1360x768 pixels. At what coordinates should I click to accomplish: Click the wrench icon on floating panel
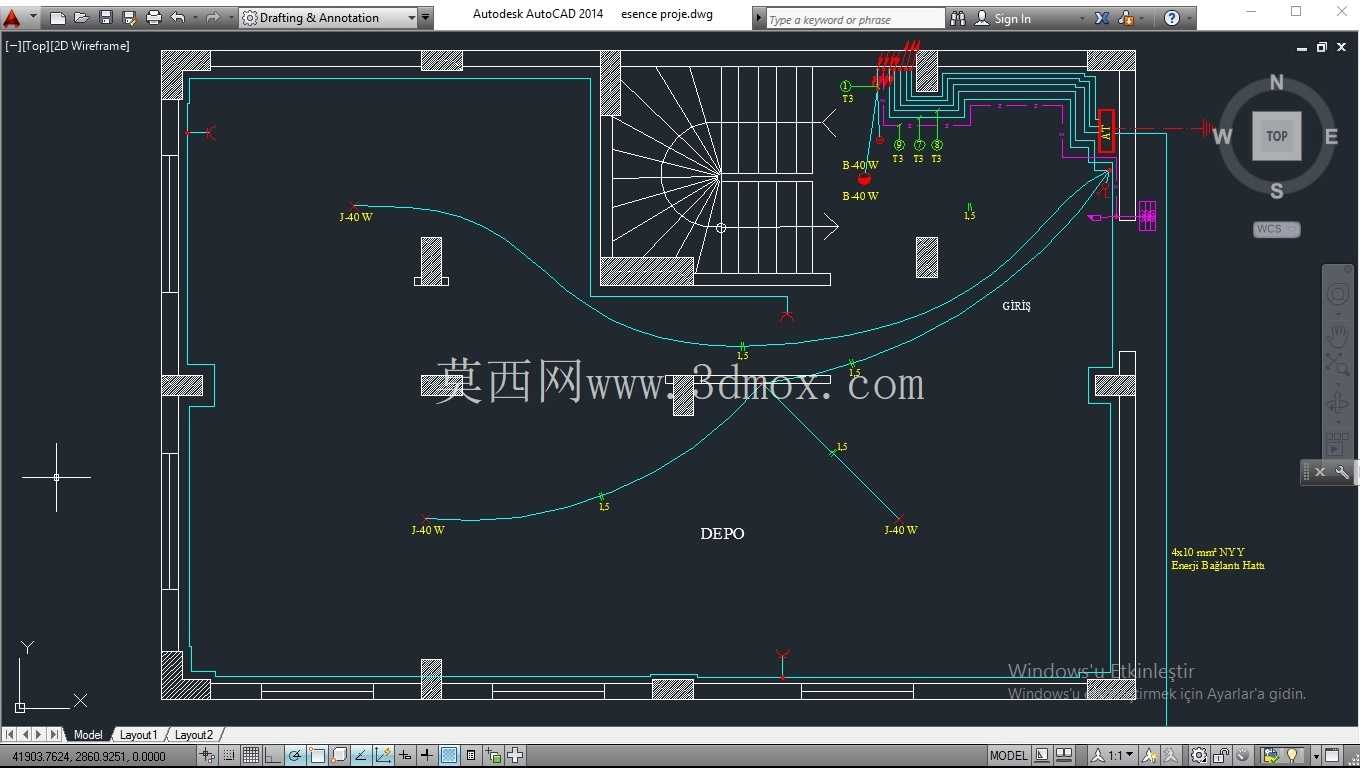(1342, 472)
